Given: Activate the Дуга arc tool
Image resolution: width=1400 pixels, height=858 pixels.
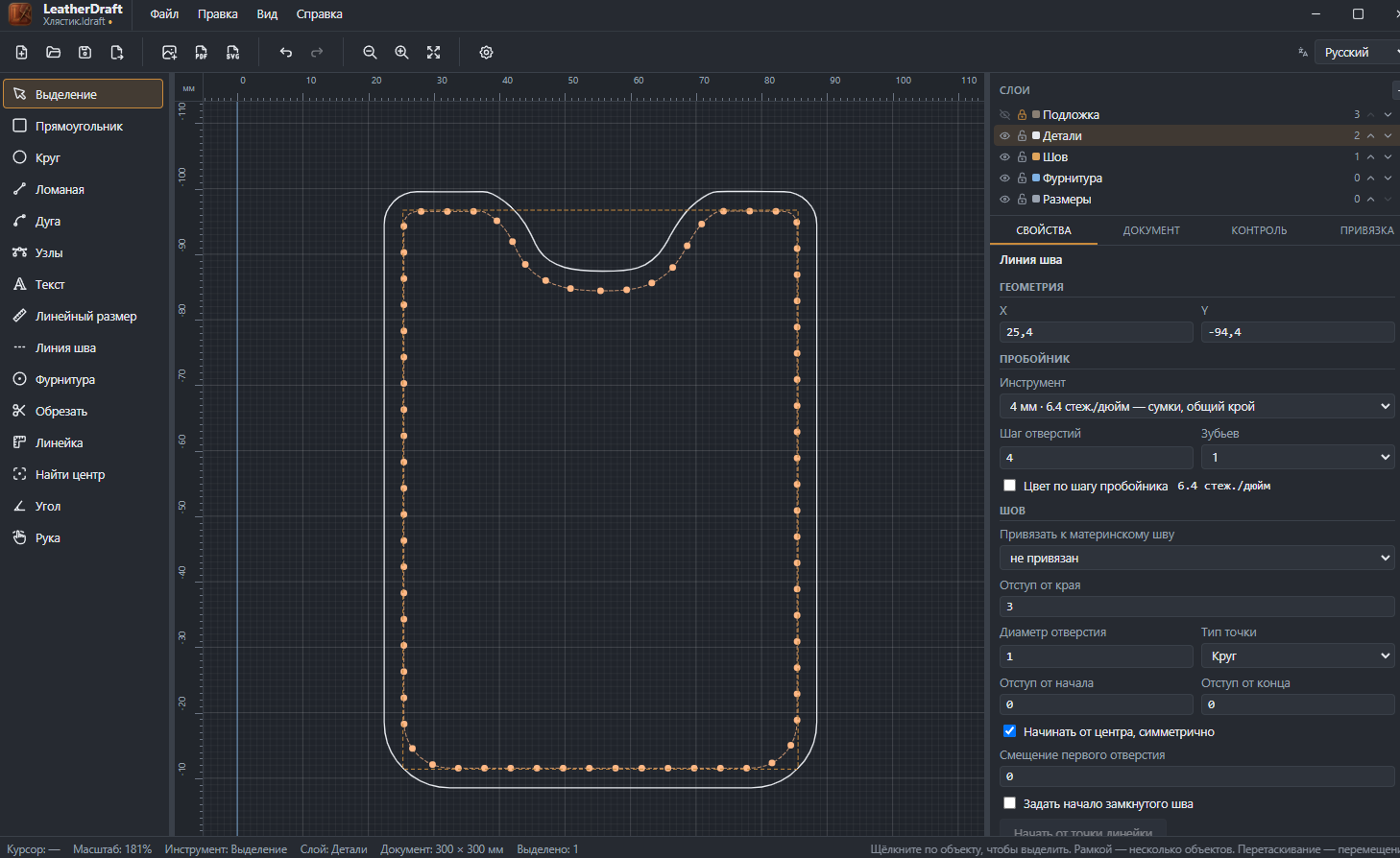Looking at the screenshot, I should click(84, 221).
